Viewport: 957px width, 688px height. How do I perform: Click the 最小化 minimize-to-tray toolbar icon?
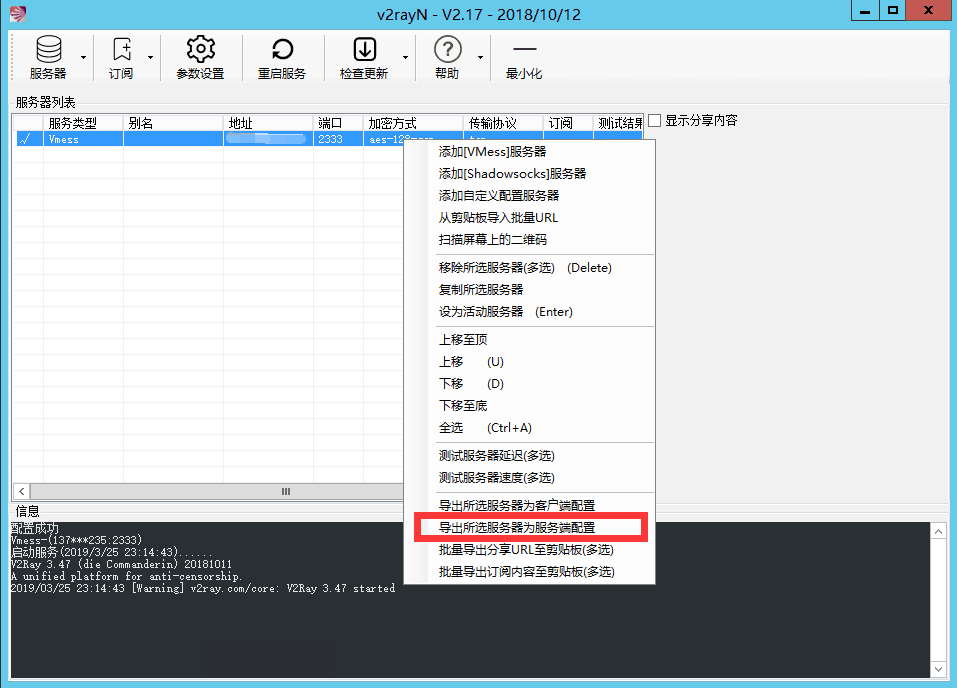pos(524,50)
